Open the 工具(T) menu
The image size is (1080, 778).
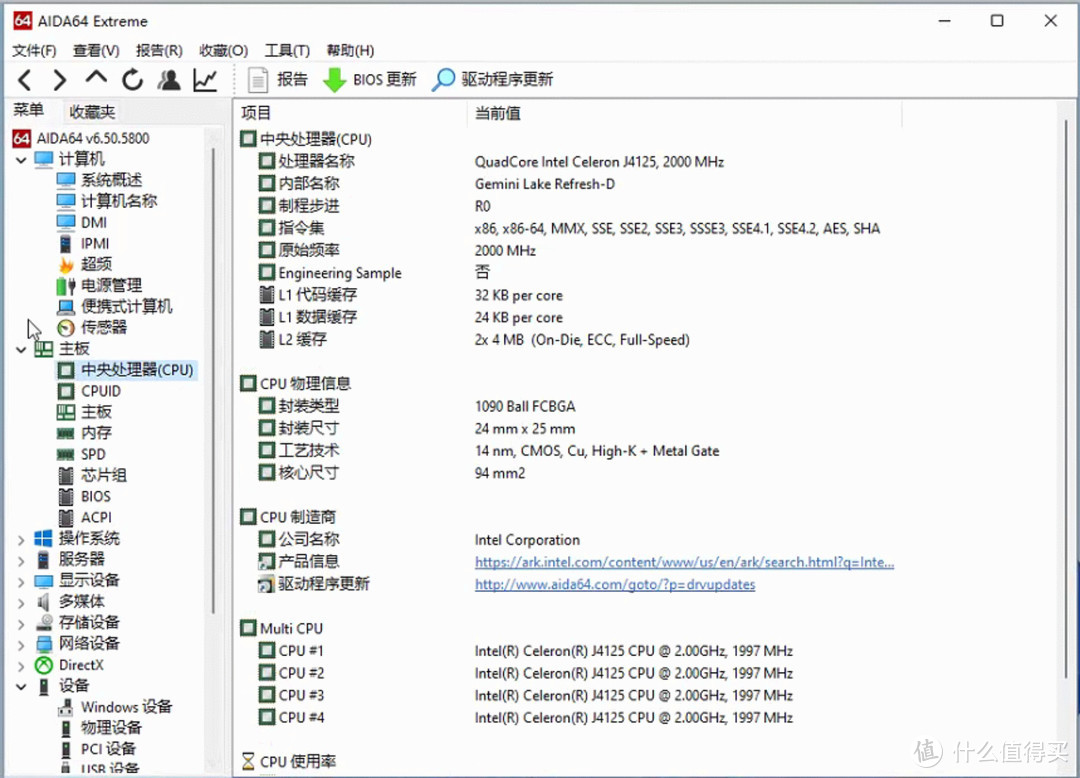point(287,50)
